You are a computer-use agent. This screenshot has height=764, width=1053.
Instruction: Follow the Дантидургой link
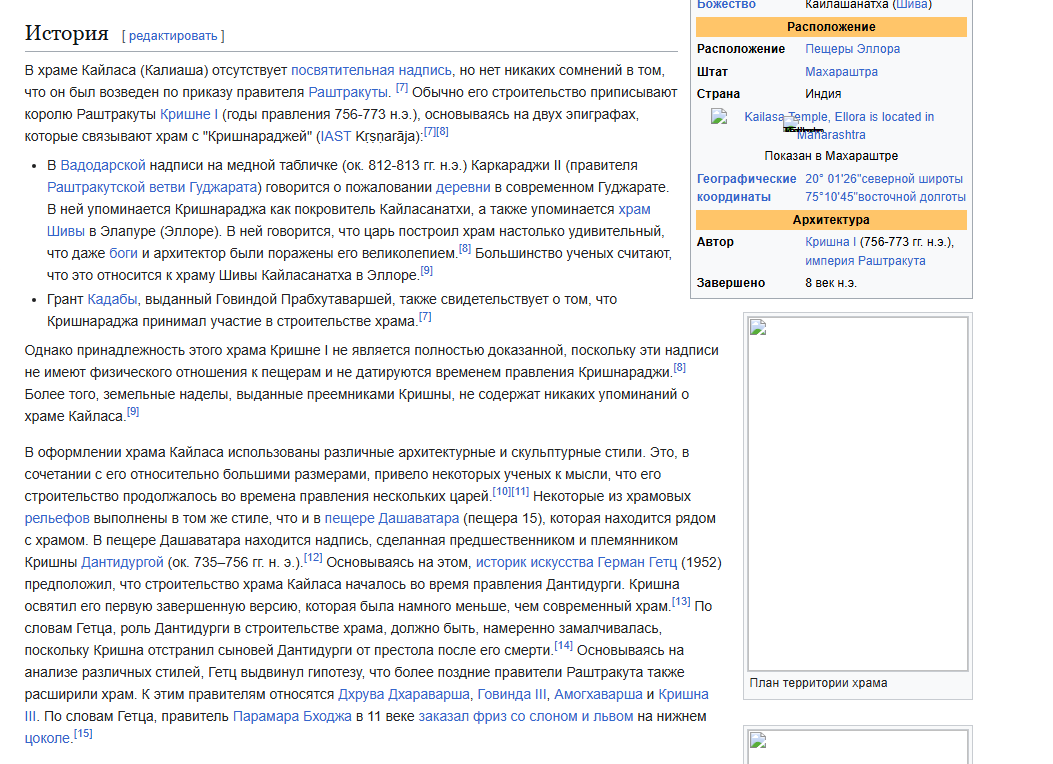coord(122,563)
